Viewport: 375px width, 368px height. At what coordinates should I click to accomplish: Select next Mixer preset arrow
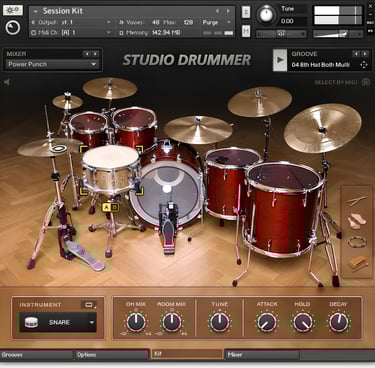click(96, 54)
